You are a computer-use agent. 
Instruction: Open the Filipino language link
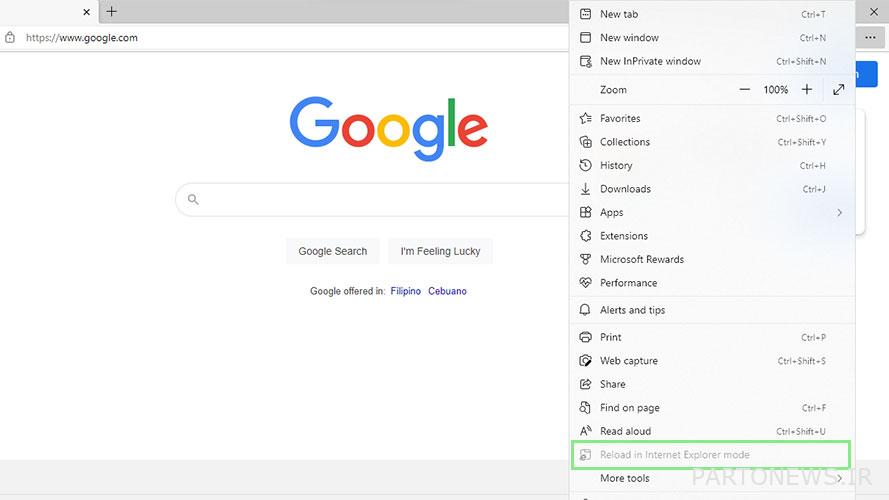(406, 291)
